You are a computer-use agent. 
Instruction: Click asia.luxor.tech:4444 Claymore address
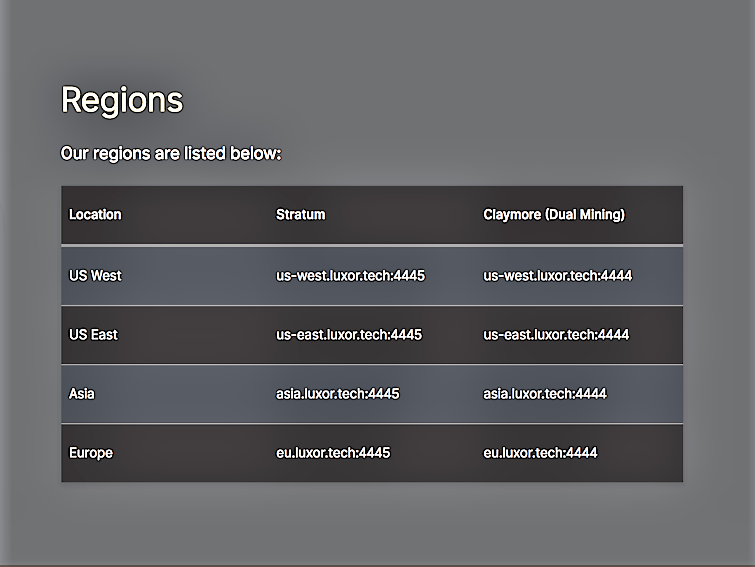545,394
